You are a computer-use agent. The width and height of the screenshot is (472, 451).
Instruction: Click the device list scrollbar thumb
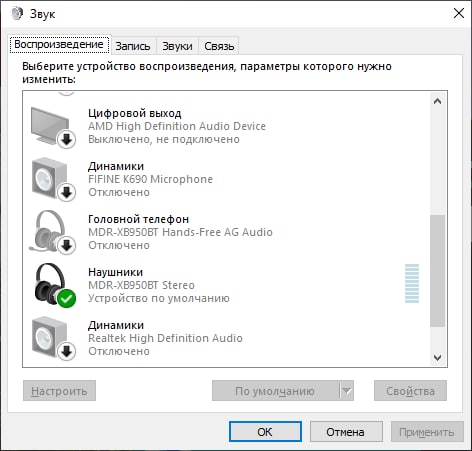pos(438,271)
